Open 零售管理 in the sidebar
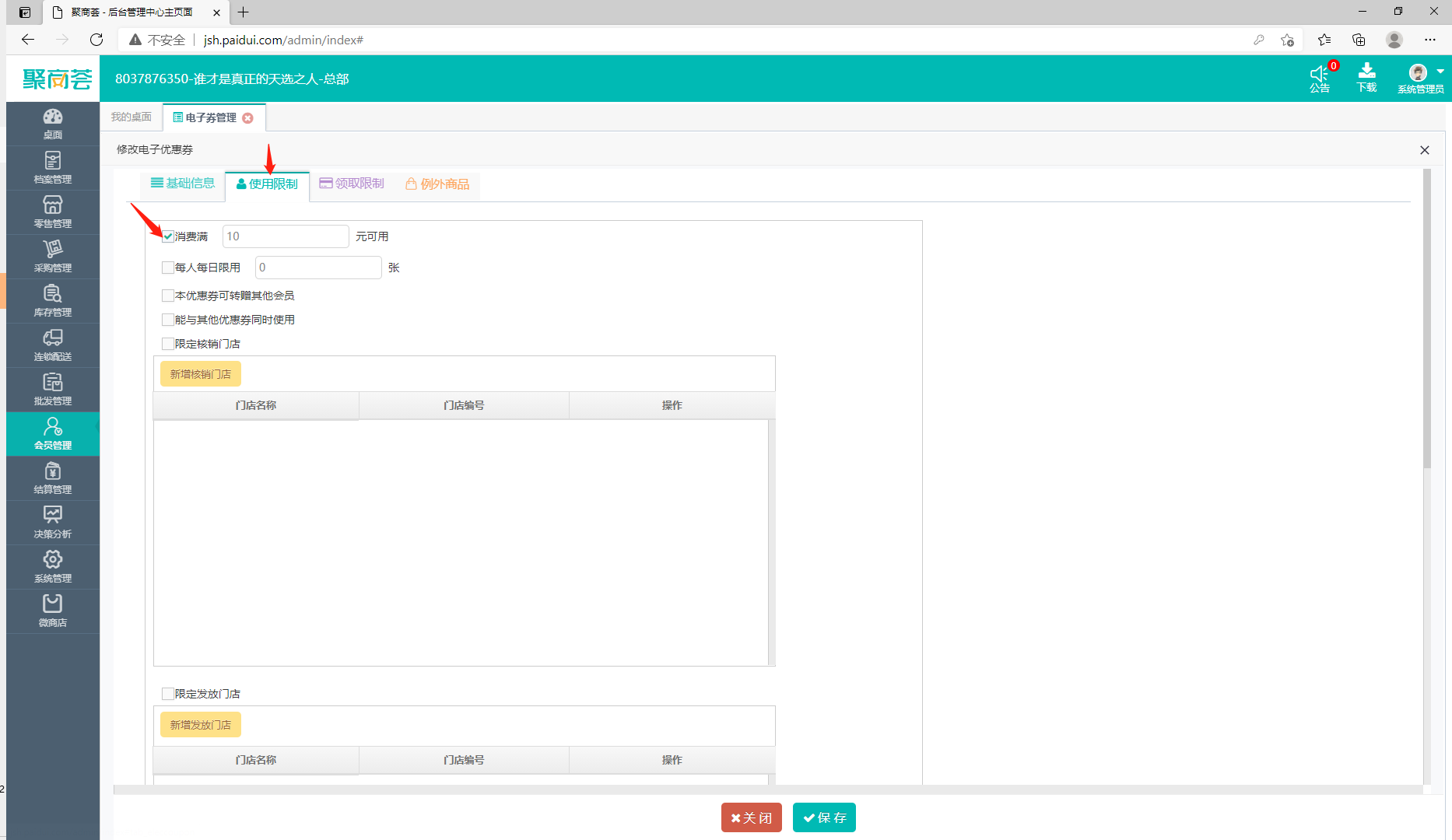Screen dimensions: 1452x840 [53, 212]
